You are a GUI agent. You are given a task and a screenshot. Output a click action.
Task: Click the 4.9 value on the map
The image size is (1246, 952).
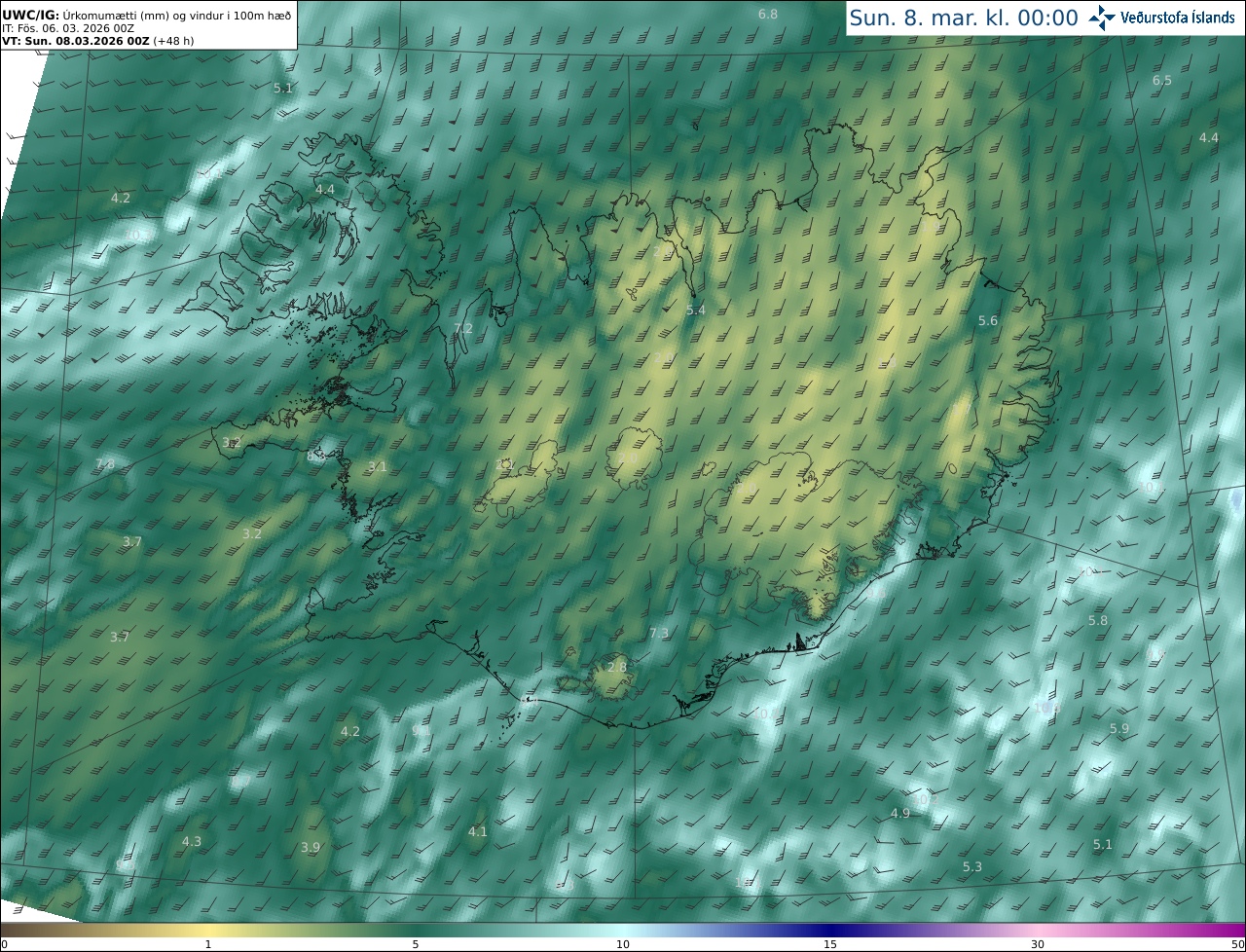[900, 813]
